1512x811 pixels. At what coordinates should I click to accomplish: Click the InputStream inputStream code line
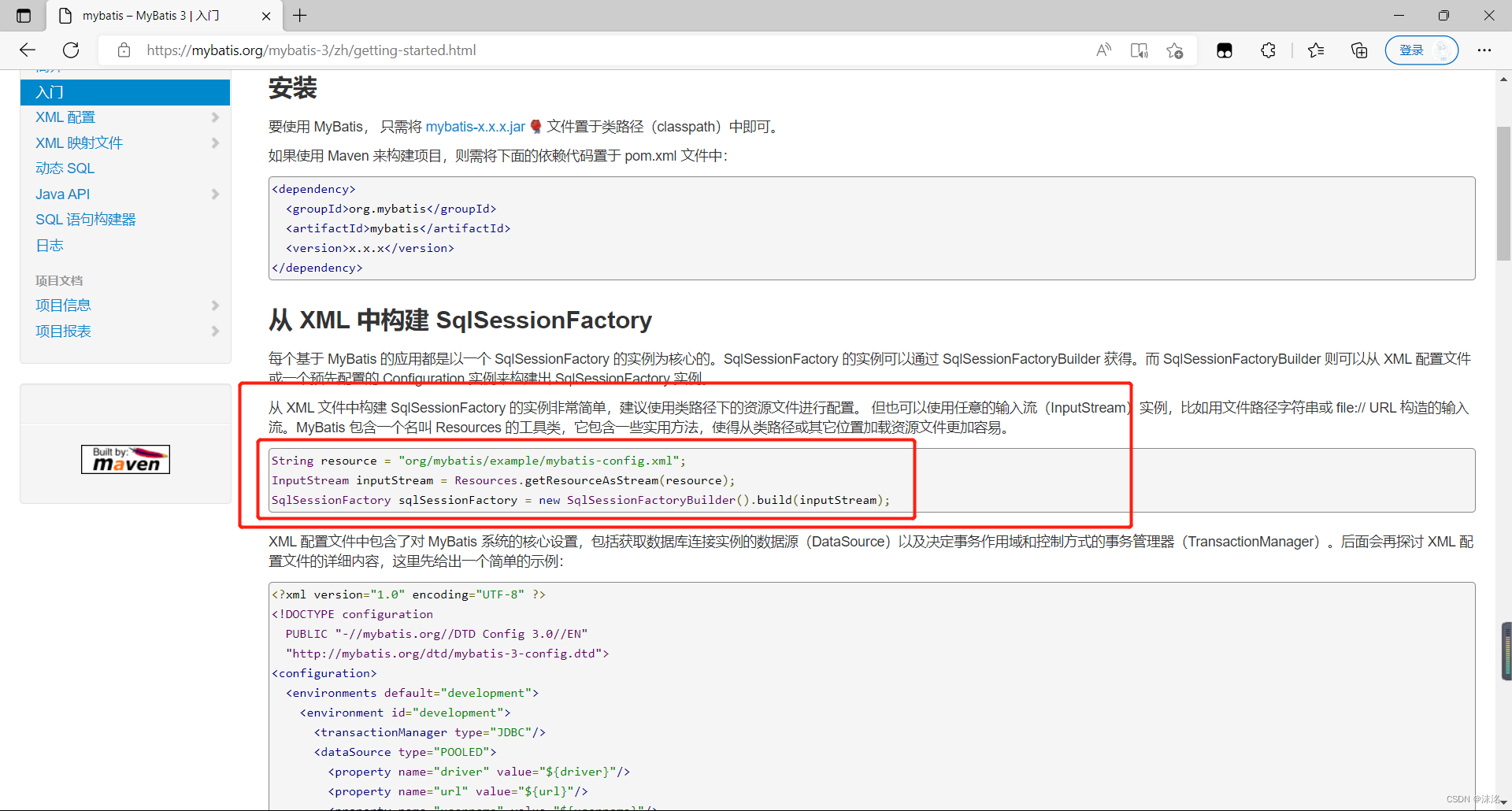[x=503, y=480]
